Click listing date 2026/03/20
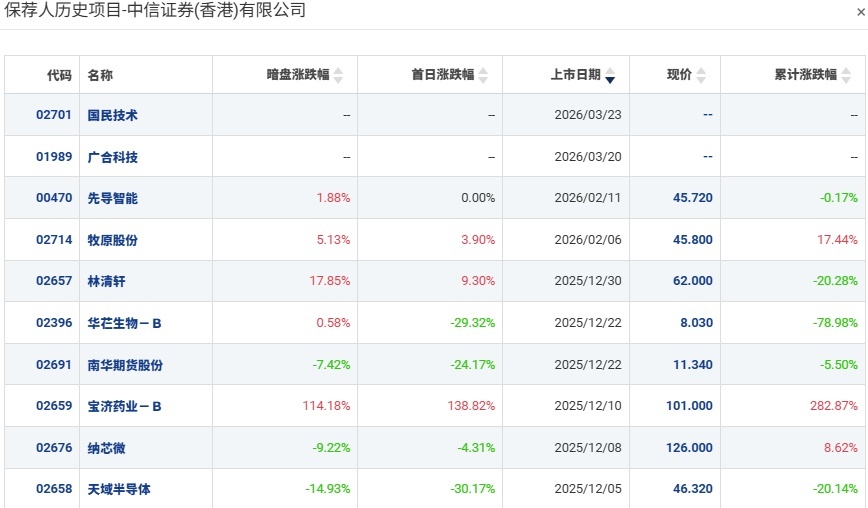Image resolution: width=868 pixels, height=508 pixels. (x=588, y=157)
